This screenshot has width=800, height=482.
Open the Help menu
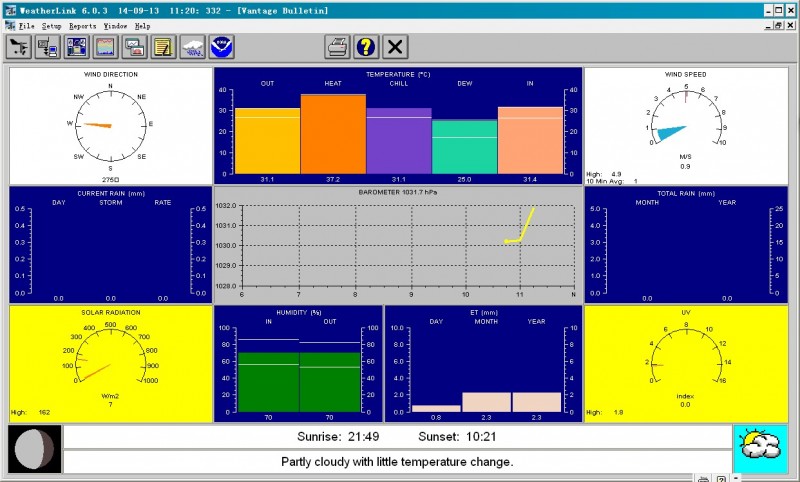[142, 26]
